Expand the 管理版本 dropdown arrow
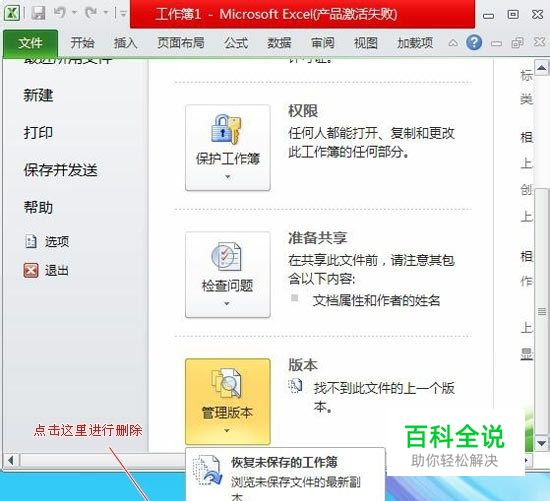The width and height of the screenshot is (550, 501). 227,430
